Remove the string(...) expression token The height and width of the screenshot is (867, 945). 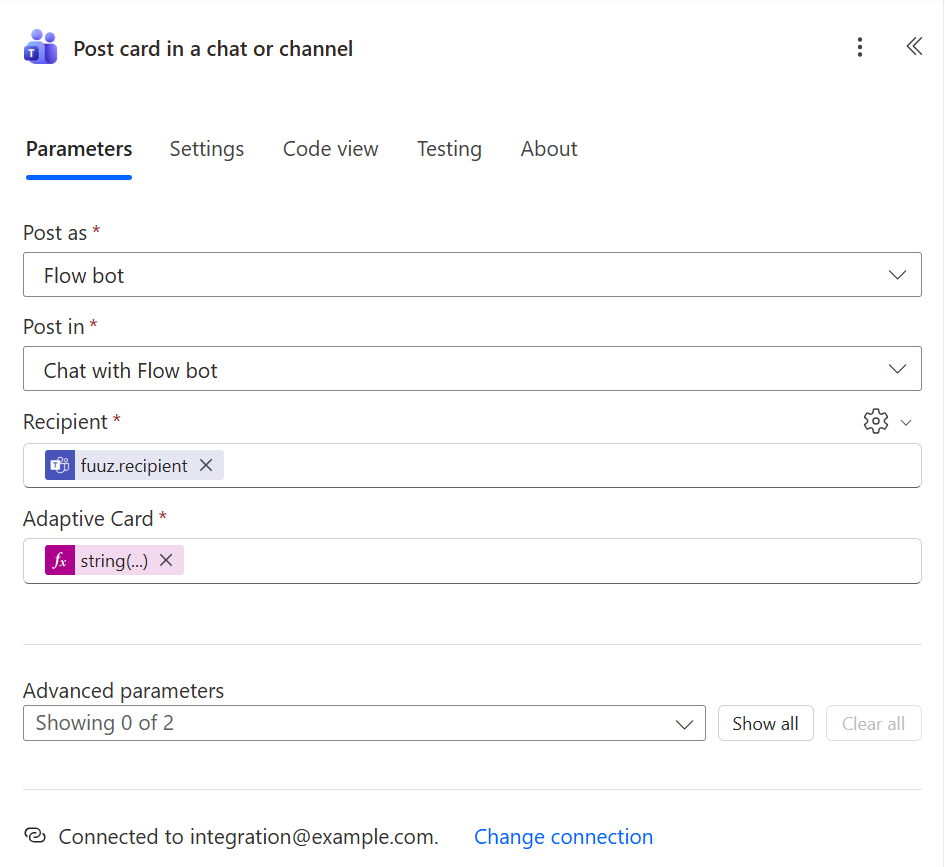pyautogui.click(x=166, y=560)
